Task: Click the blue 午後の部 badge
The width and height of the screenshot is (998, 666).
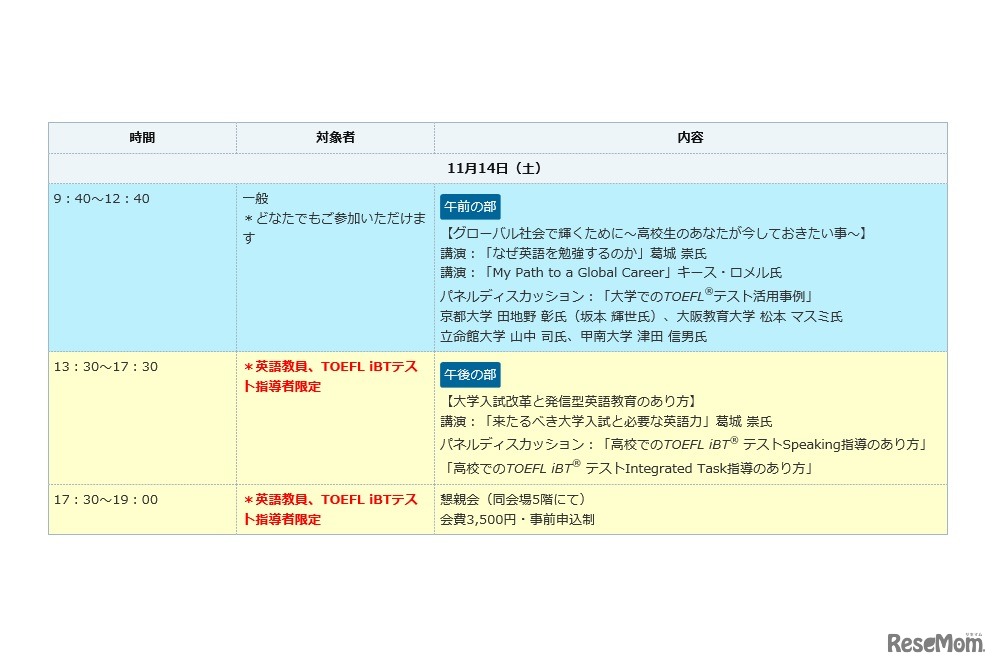Action: tap(468, 375)
